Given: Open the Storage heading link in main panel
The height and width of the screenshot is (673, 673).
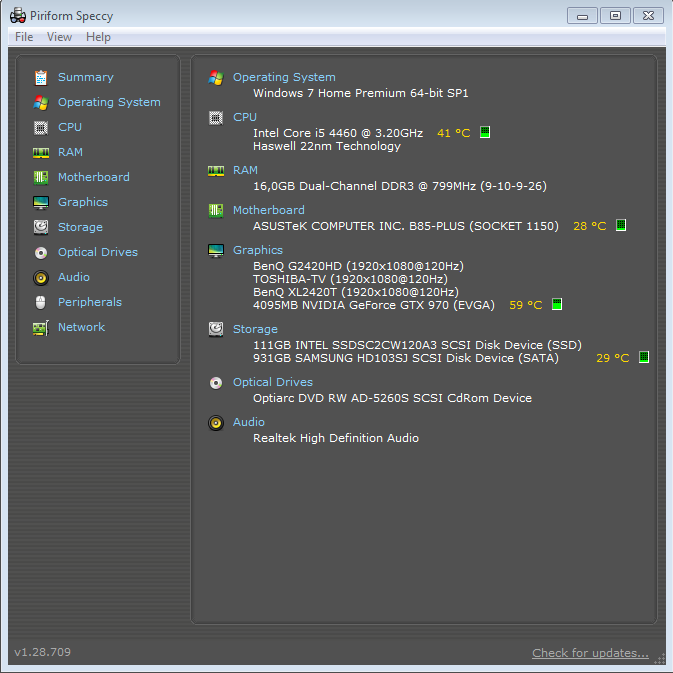Looking at the screenshot, I should pyautogui.click(x=255, y=329).
